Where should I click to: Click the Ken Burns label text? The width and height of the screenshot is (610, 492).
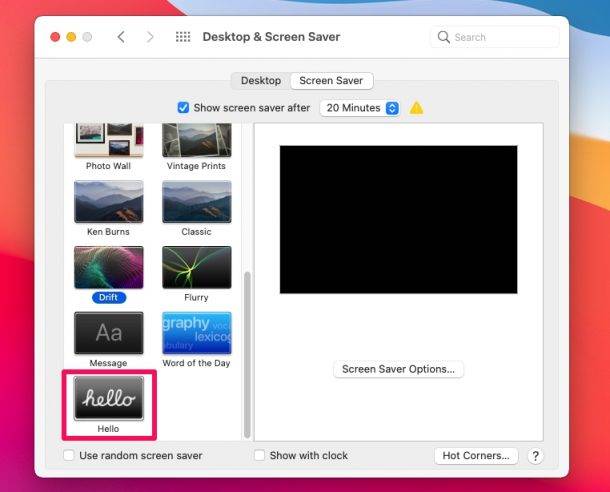[x=109, y=232]
